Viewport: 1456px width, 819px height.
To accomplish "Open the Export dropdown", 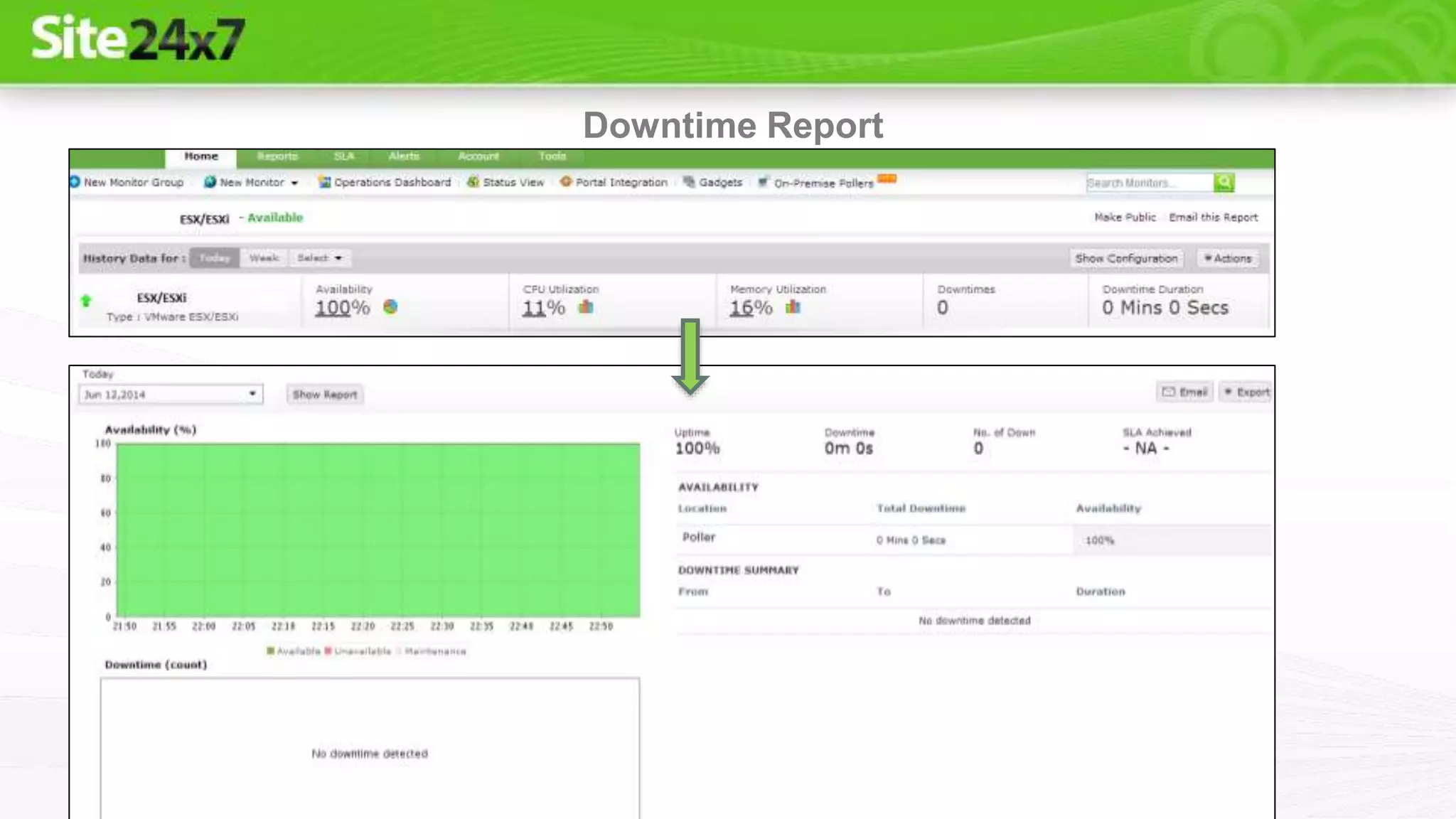I will 1246,392.
